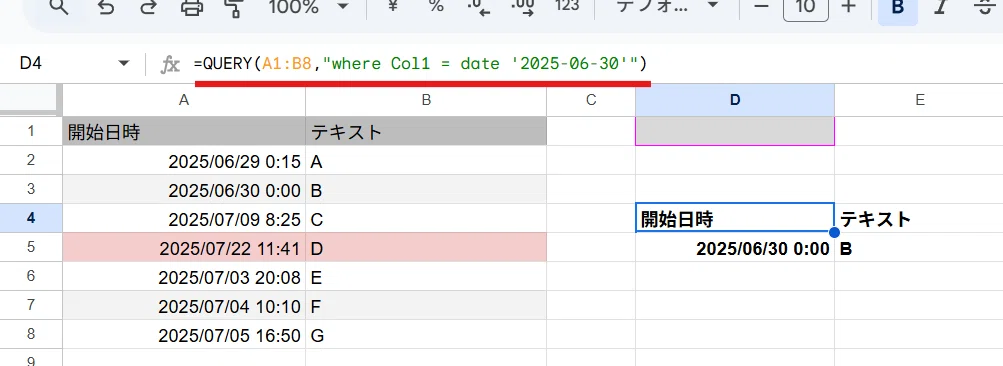Select highlighted cell 2025/07/22 11:41

pos(184,247)
